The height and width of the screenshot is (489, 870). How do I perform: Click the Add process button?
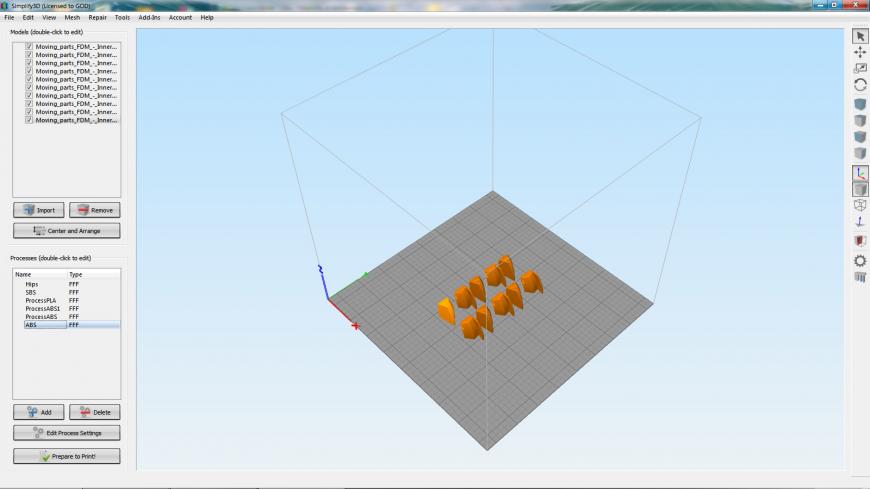39,412
